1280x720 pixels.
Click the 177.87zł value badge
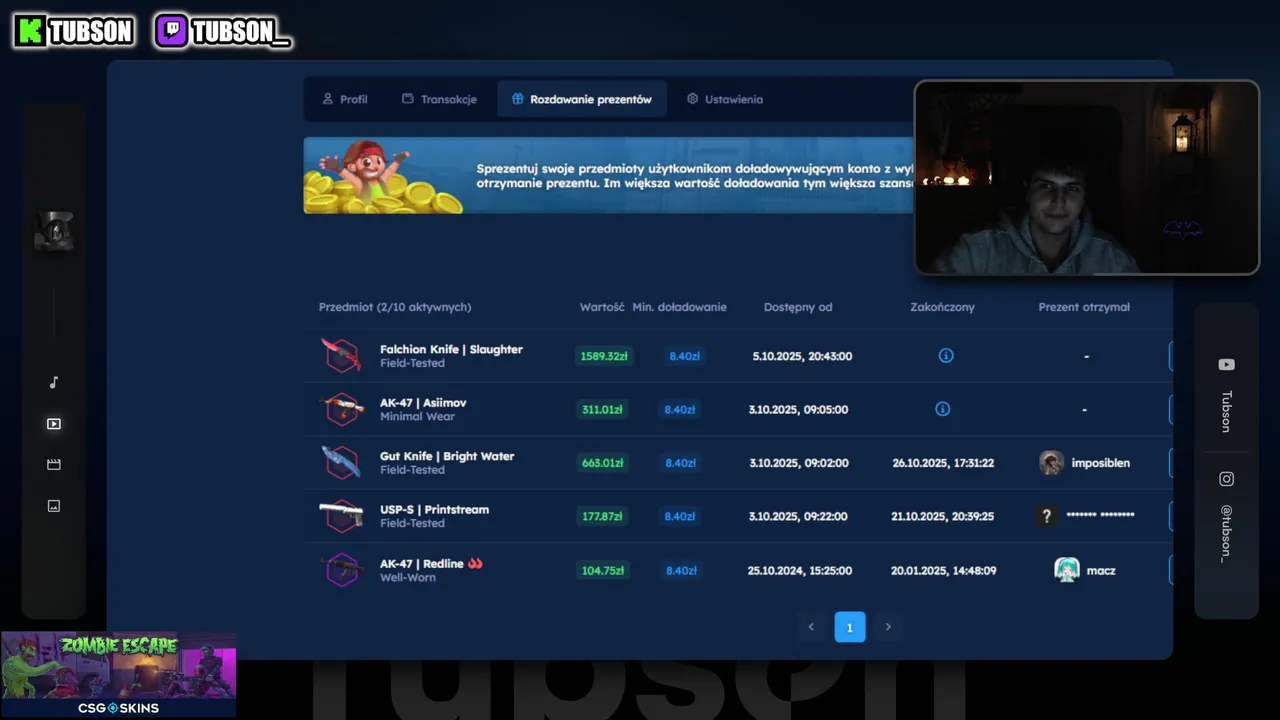click(602, 516)
